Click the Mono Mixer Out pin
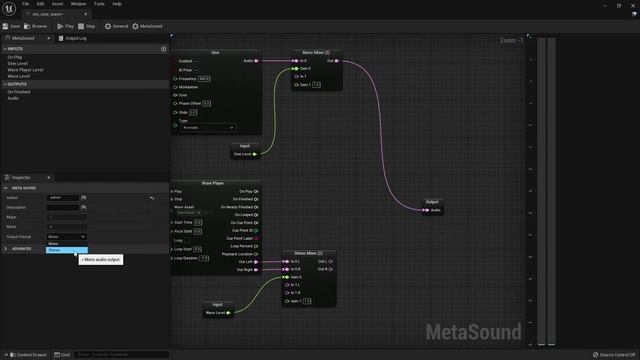Image resolution: width=640 pixels, height=360 pixels. 336,61
